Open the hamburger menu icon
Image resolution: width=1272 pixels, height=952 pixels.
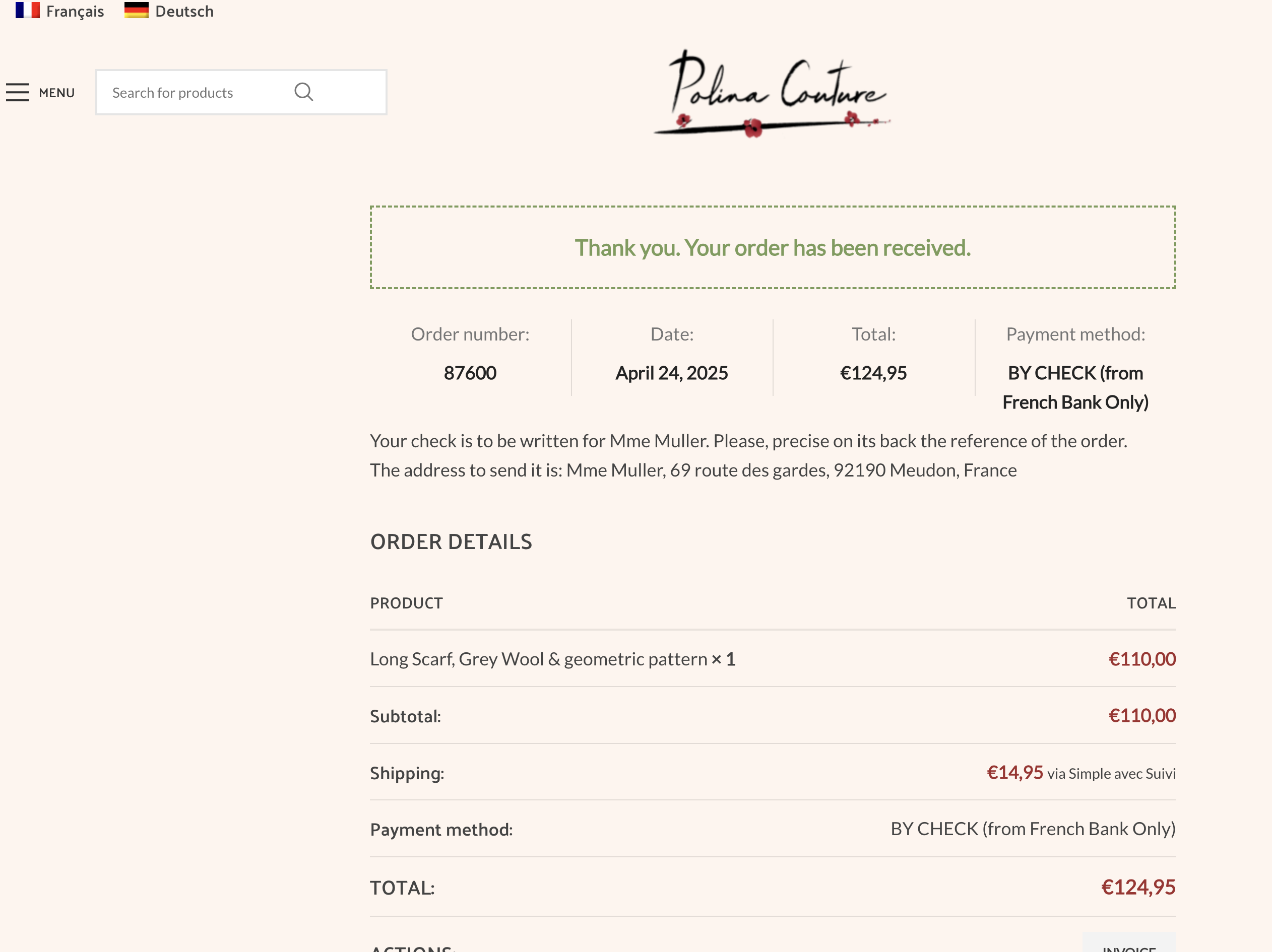(17, 93)
